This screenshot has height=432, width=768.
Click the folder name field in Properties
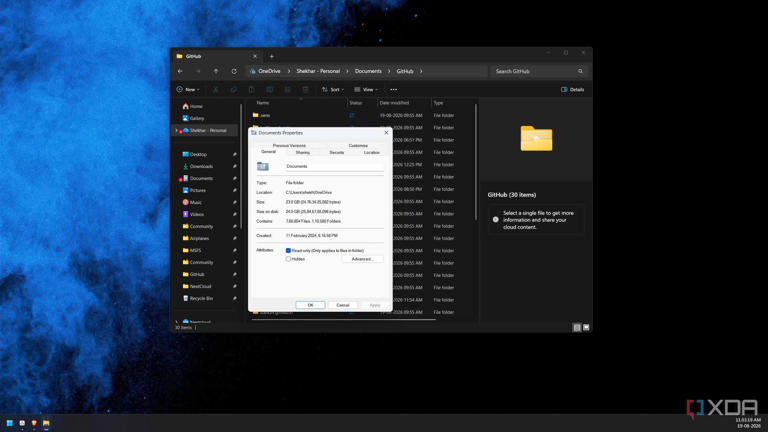335,167
